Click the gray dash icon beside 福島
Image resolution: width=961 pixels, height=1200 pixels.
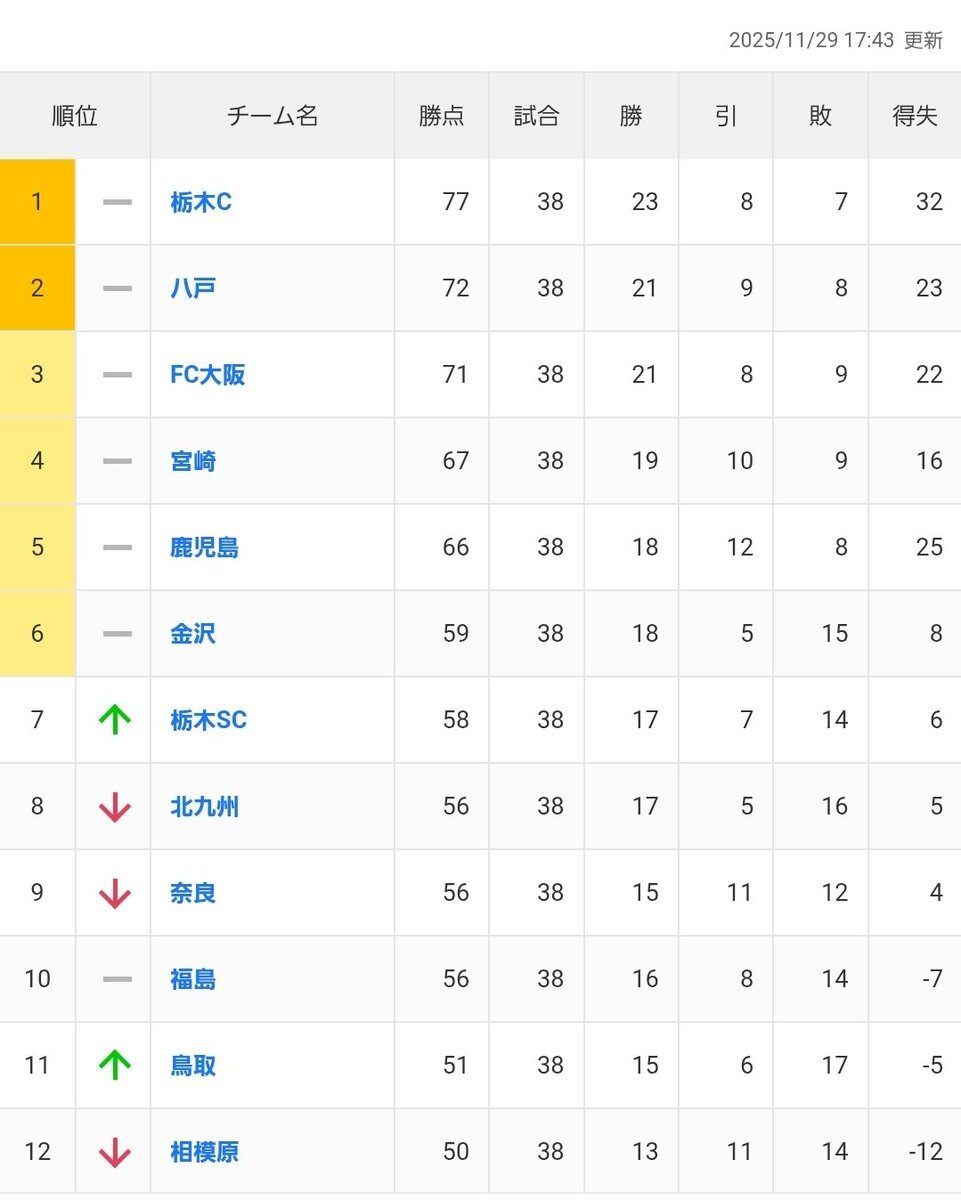(117, 979)
